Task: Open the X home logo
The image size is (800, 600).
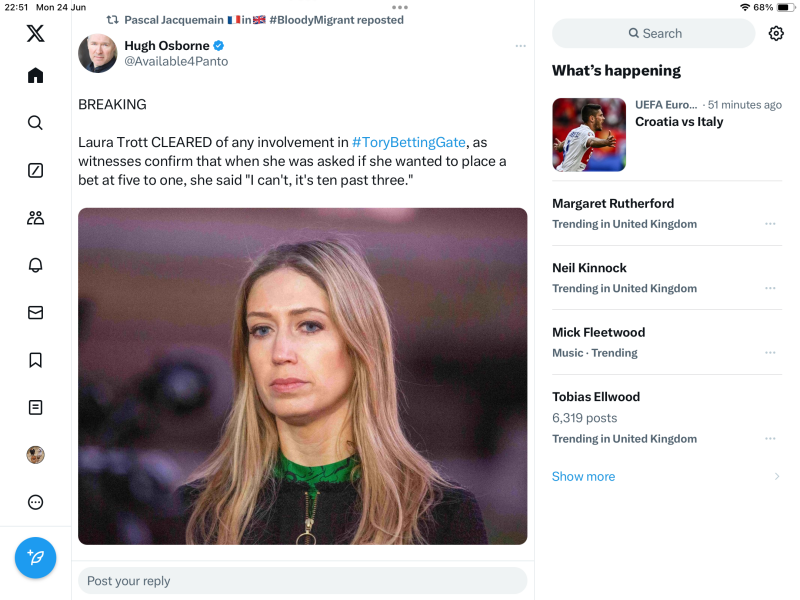Action: click(x=35, y=33)
